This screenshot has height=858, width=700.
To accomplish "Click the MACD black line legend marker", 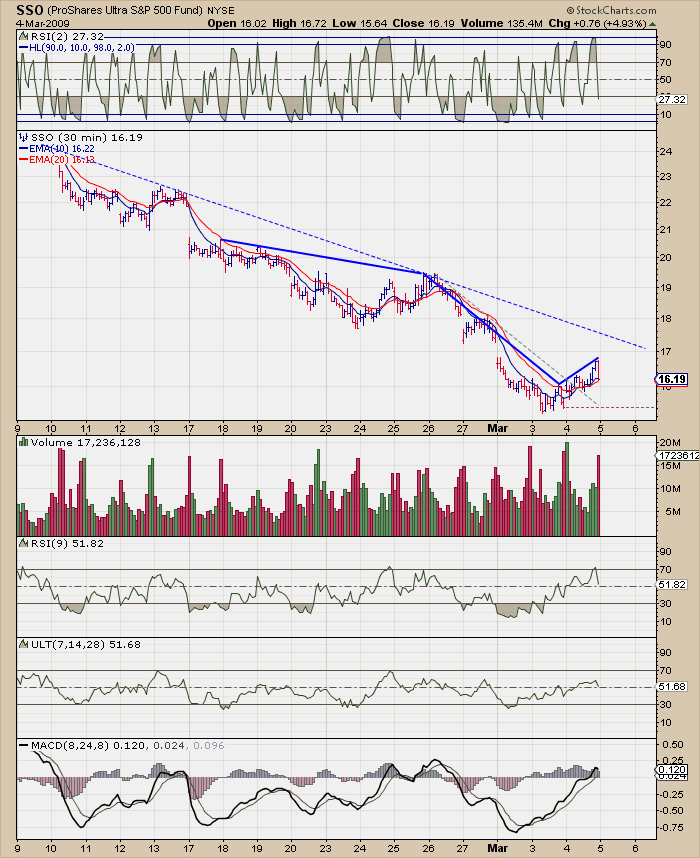I will (24, 745).
